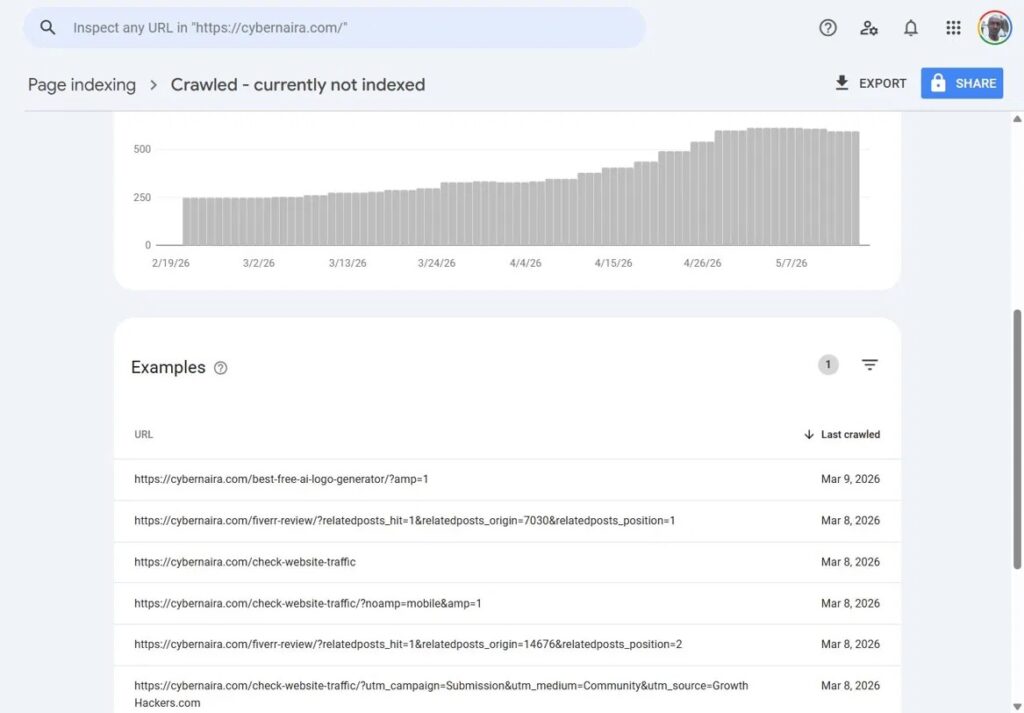The height and width of the screenshot is (713, 1024).
Task: Click chart bar near 3/2/26
Action: coord(259,221)
